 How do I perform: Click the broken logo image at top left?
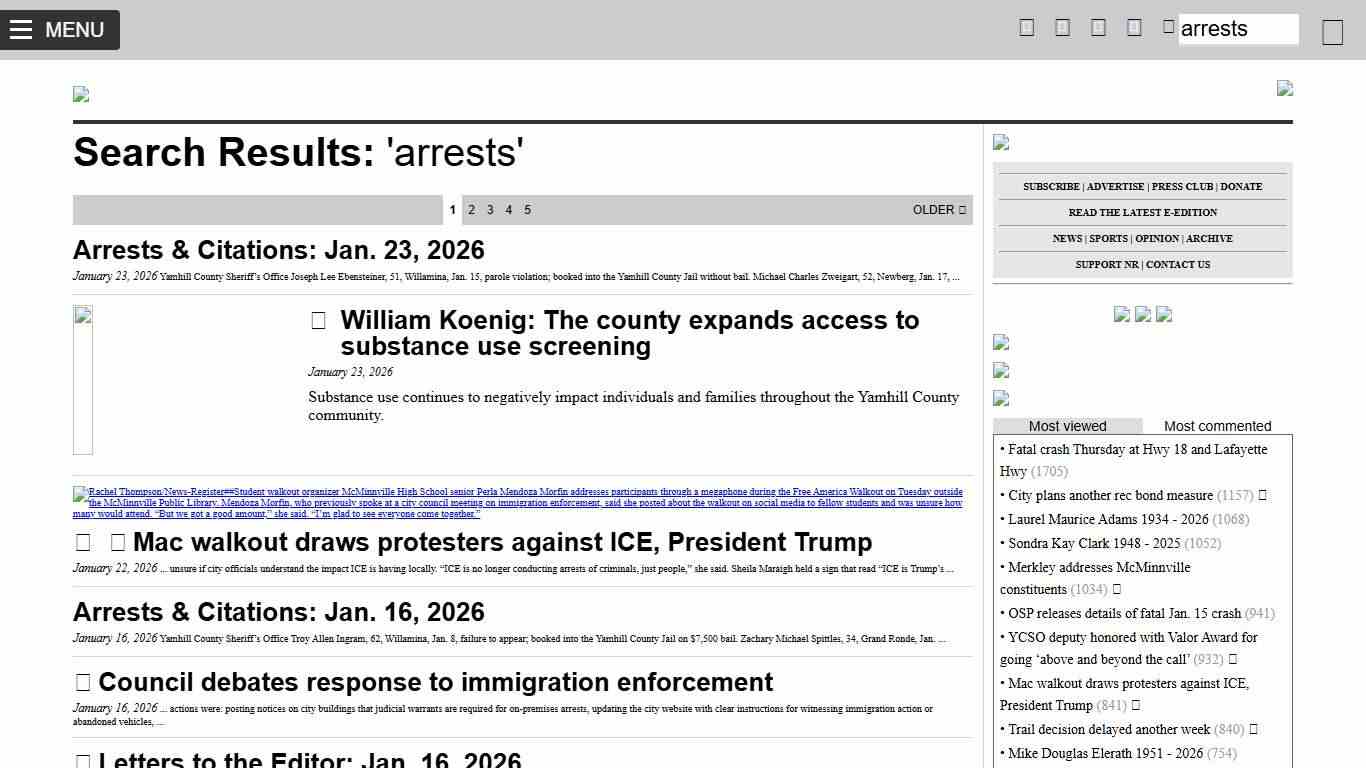(81, 95)
